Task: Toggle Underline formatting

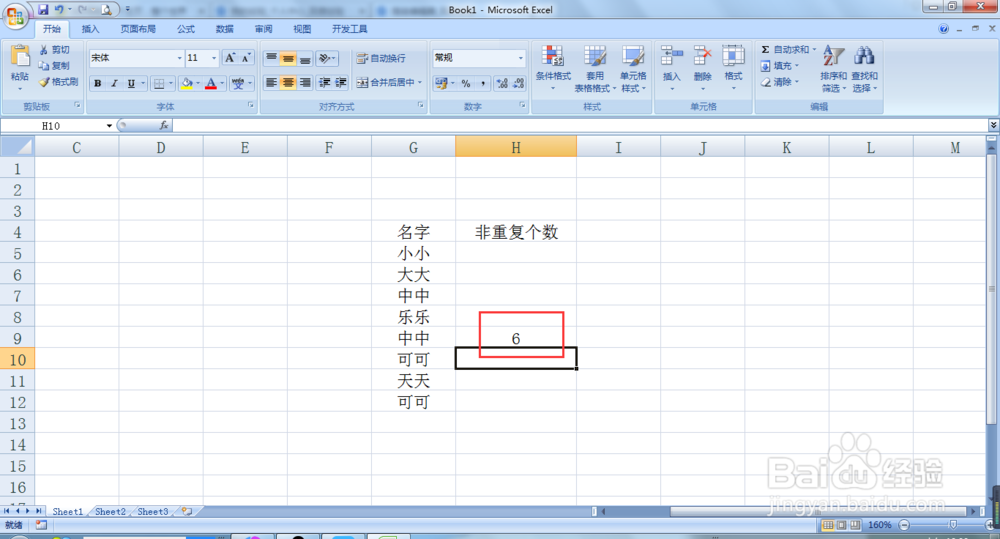Action: point(131,83)
